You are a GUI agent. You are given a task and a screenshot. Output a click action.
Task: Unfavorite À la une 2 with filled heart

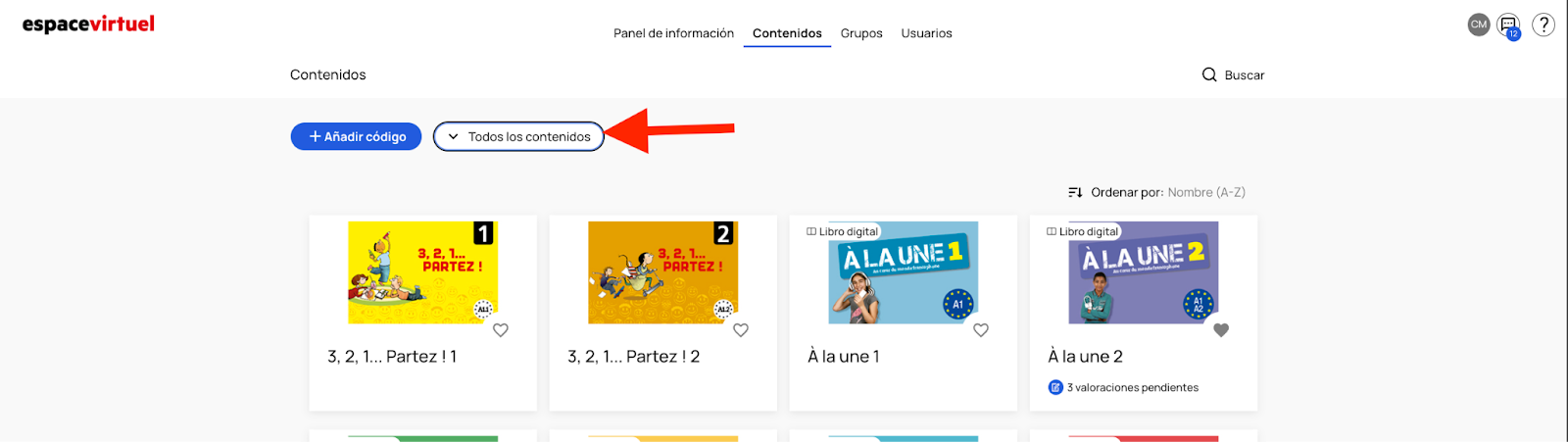click(1221, 330)
